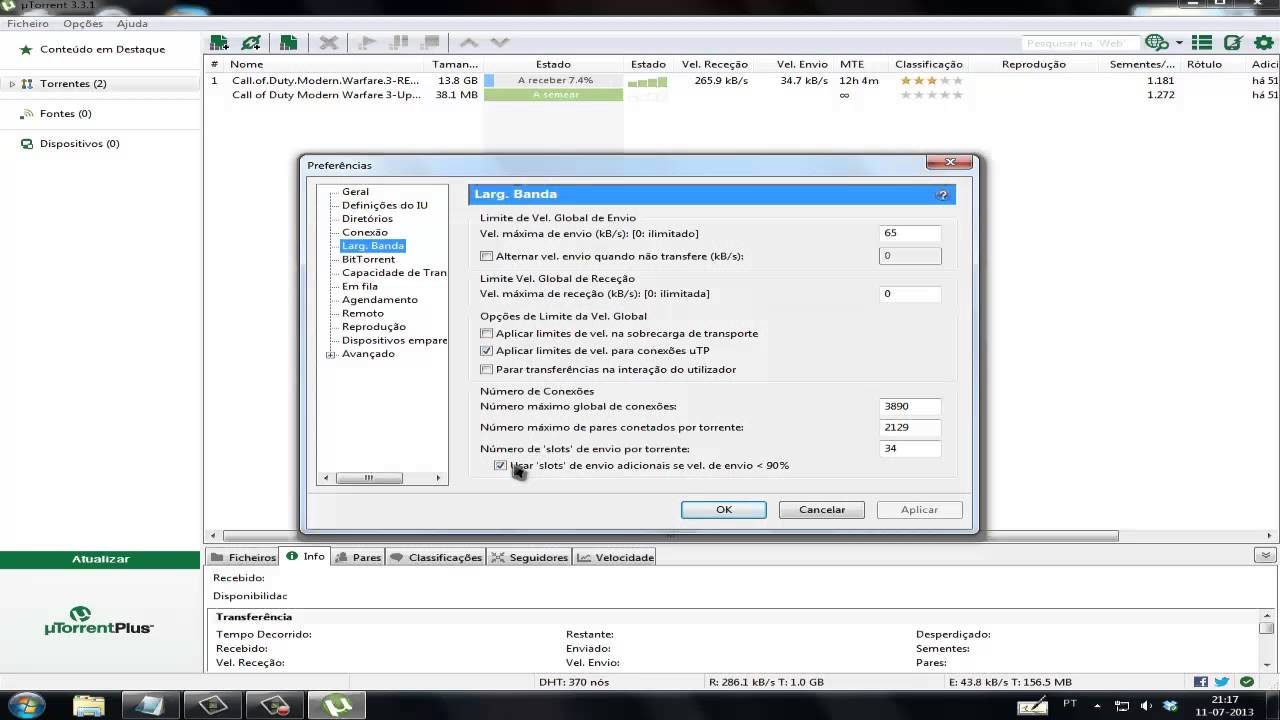
Task: Select Em fila in Preferências tree
Action: (x=360, y=286)
